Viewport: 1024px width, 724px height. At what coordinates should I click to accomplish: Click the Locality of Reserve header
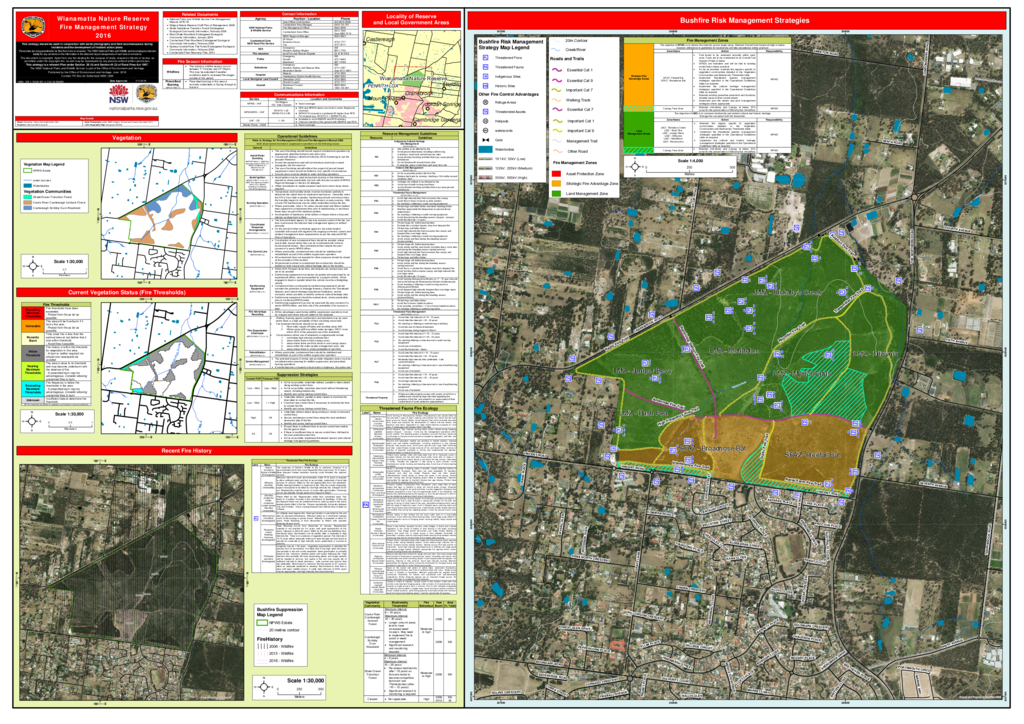pyautogui.click(x=411, y=19)
